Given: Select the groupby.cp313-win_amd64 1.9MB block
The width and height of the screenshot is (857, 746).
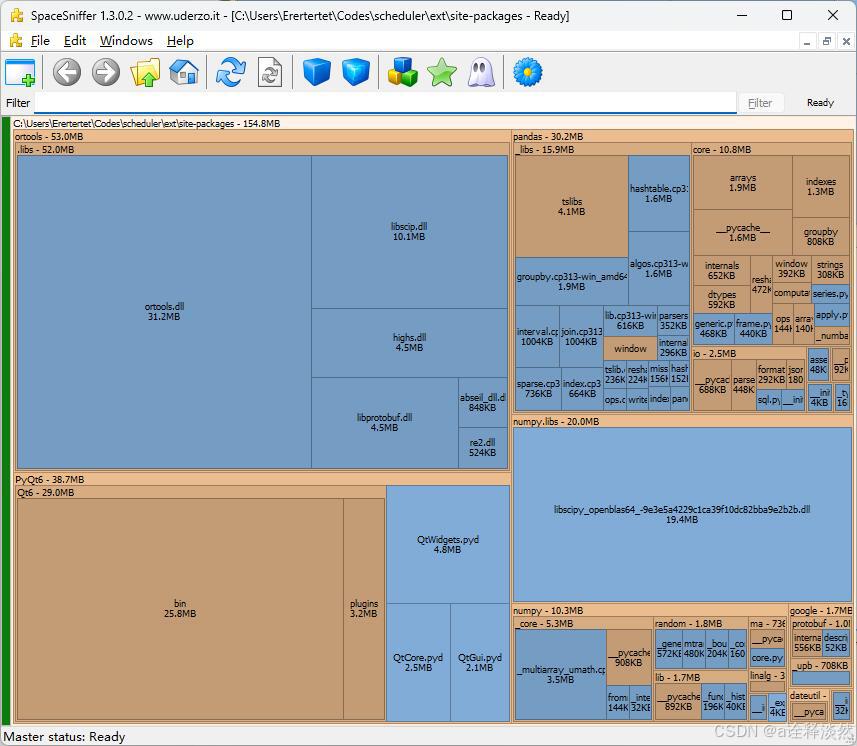Looking at the screenshot, I should click(571, 281).
